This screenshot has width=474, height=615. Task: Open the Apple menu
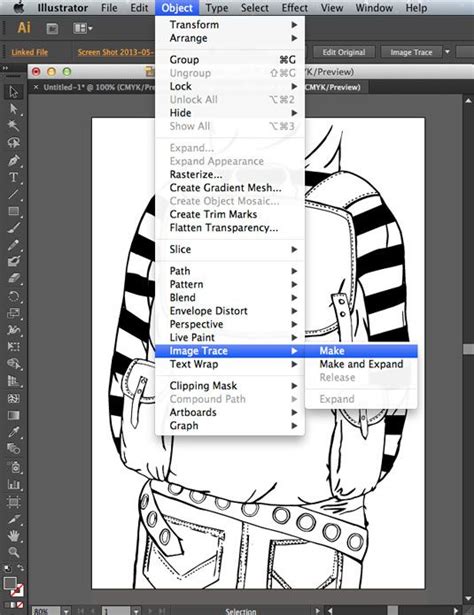pyautogui.click(x=18, y=7)
